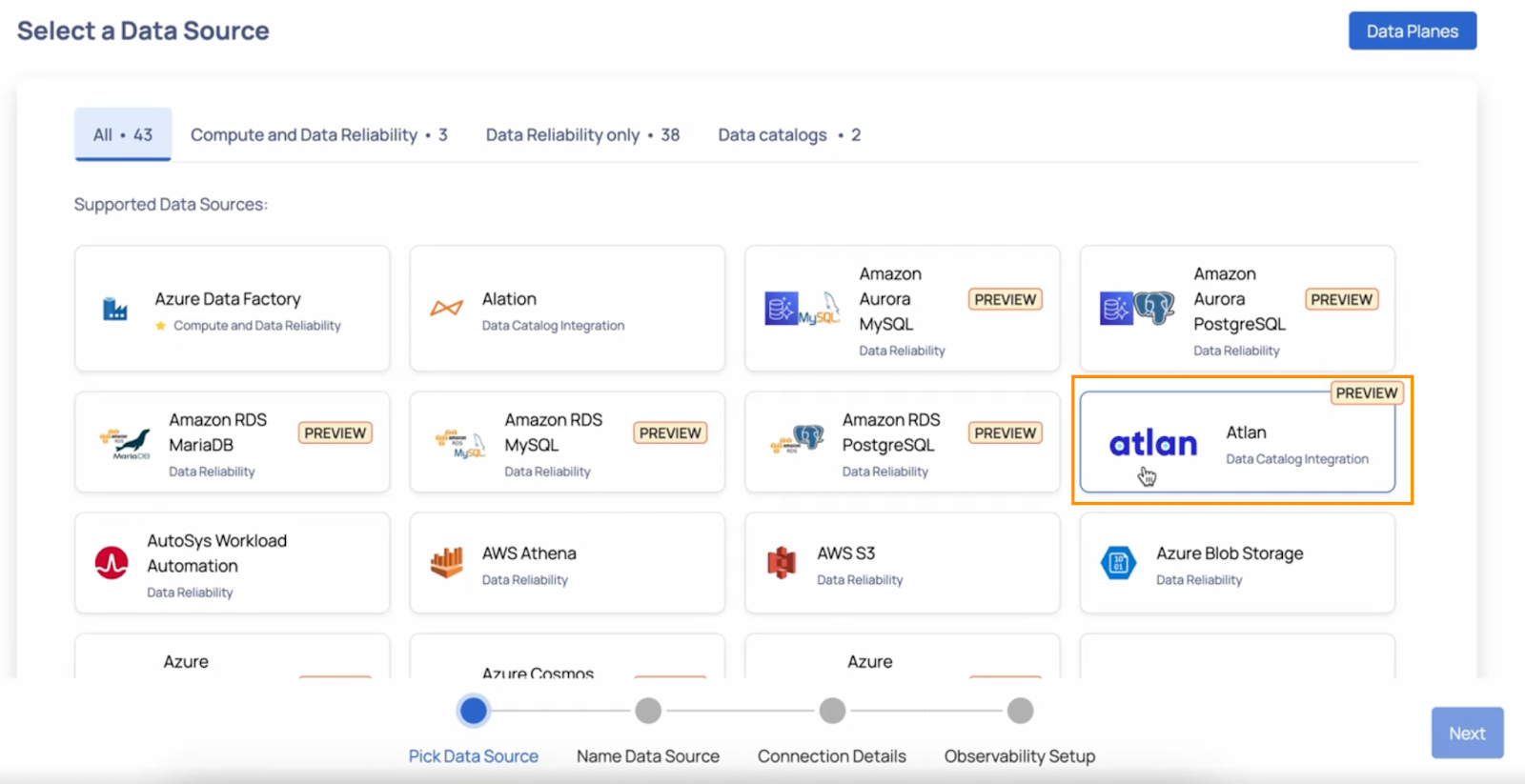The width and height of the screenshot is (1525, 784).
Task: Click PREVIEW badge on Amazon RDS MariaDB
Action: coord(335,433)
